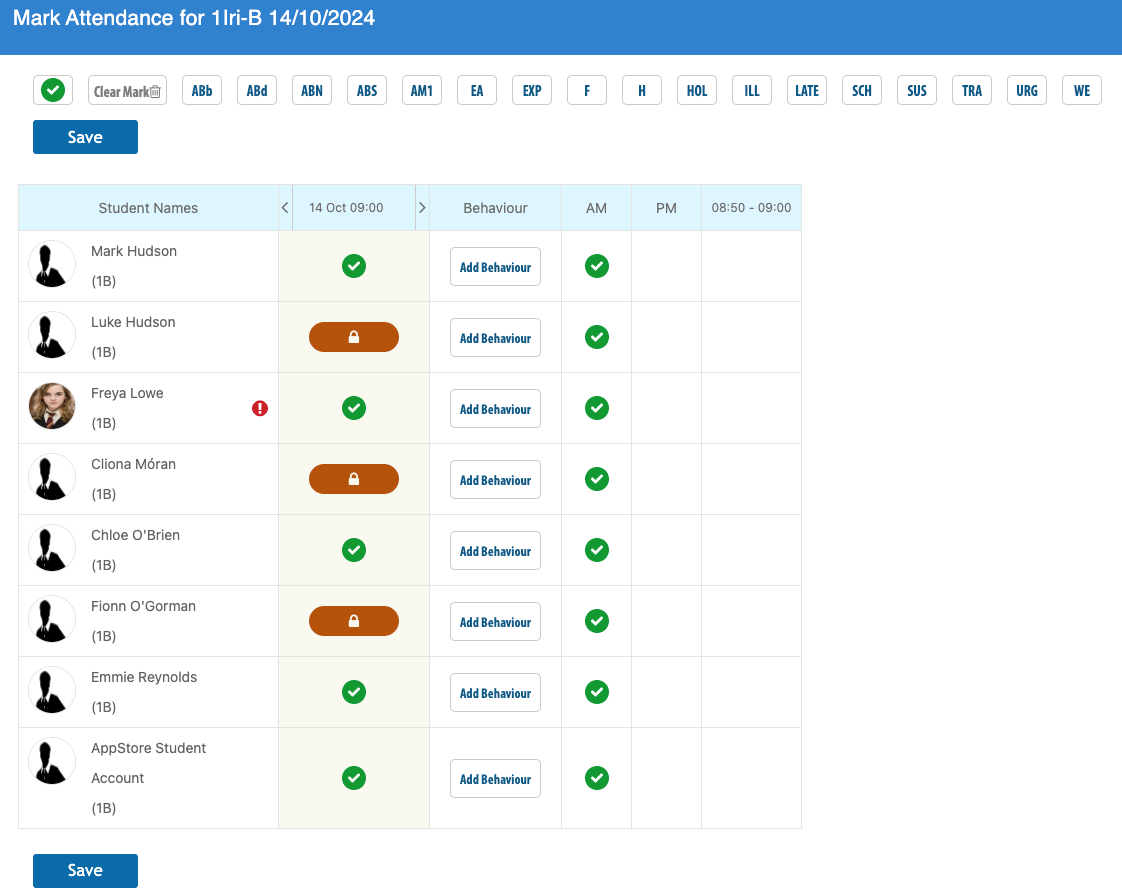The width and height of the screenshot is (1122, 896).
Task: Click Fionn O'Gorman's orange lock mark
Action: (353, 621)
